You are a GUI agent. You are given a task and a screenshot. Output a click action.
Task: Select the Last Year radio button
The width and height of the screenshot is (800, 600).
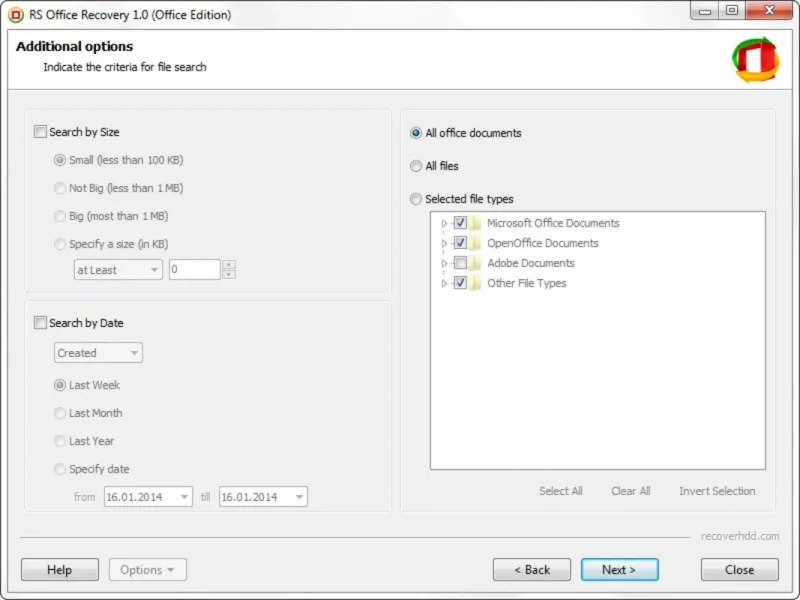(x=60, y=441)
